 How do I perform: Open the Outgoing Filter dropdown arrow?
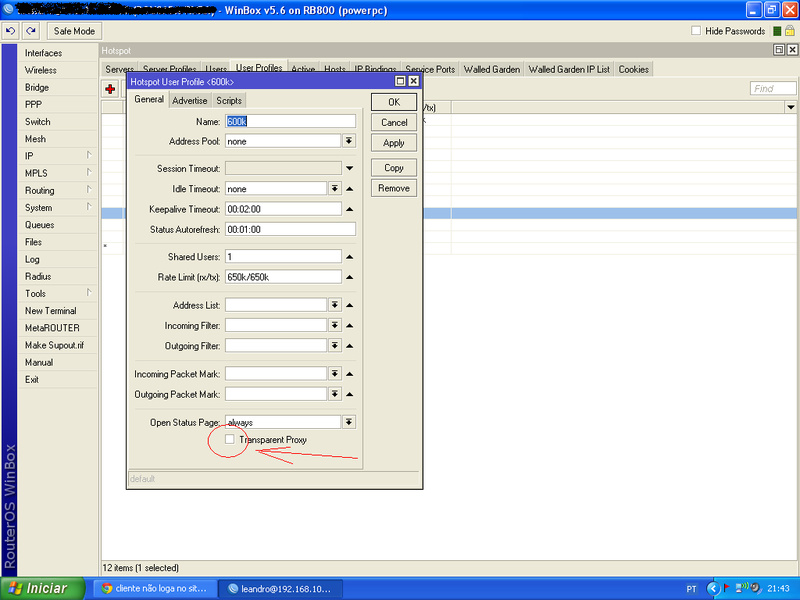pos(335,345)
